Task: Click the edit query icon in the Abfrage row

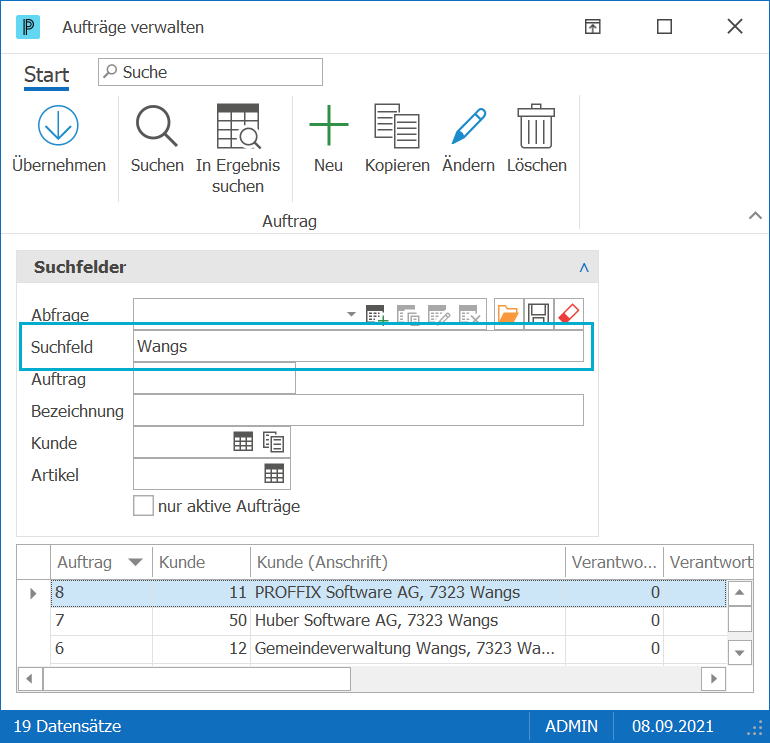Action: 439,314
